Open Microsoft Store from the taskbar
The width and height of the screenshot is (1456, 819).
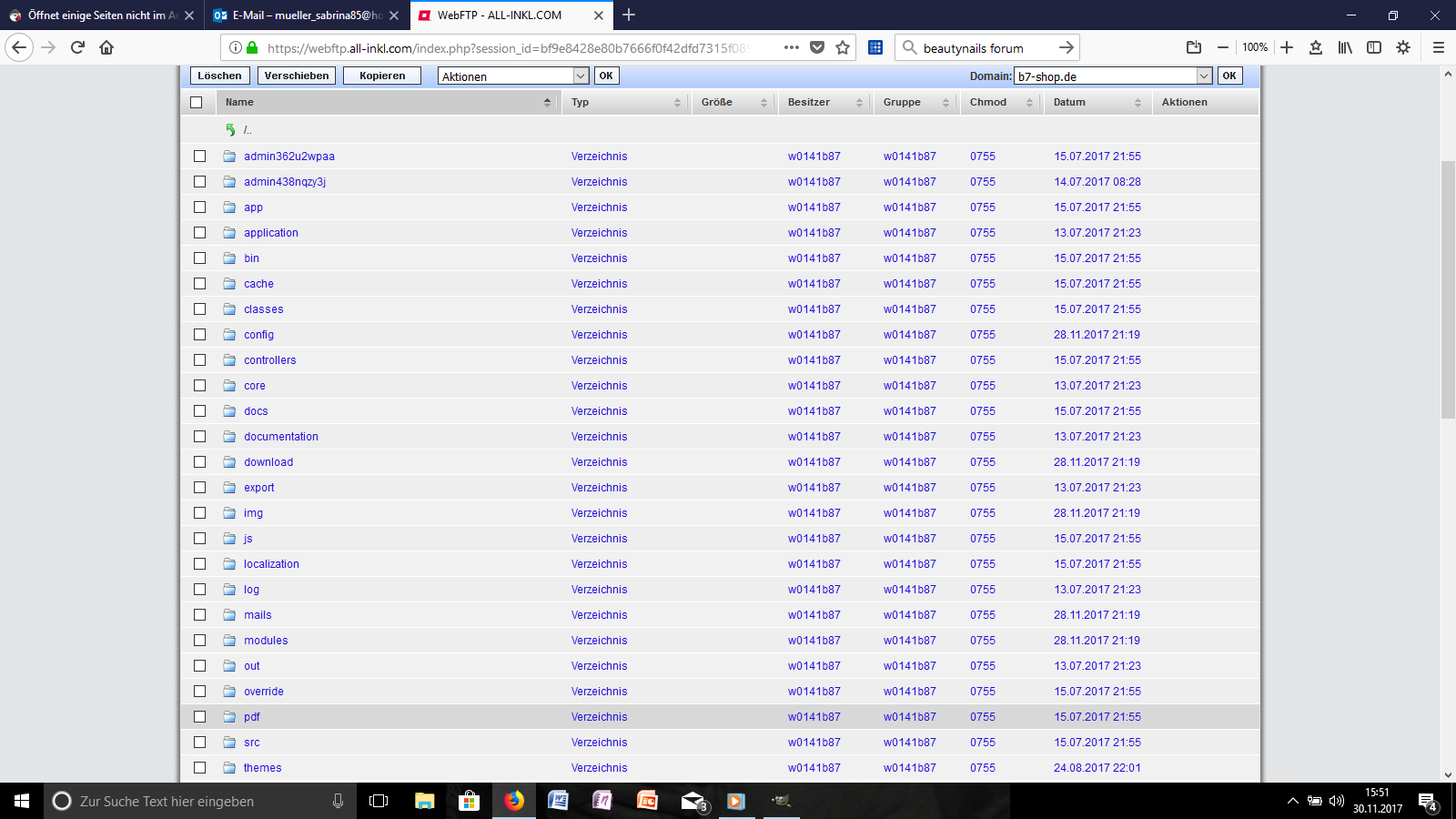pyautogui.click(x=469, y=801)
